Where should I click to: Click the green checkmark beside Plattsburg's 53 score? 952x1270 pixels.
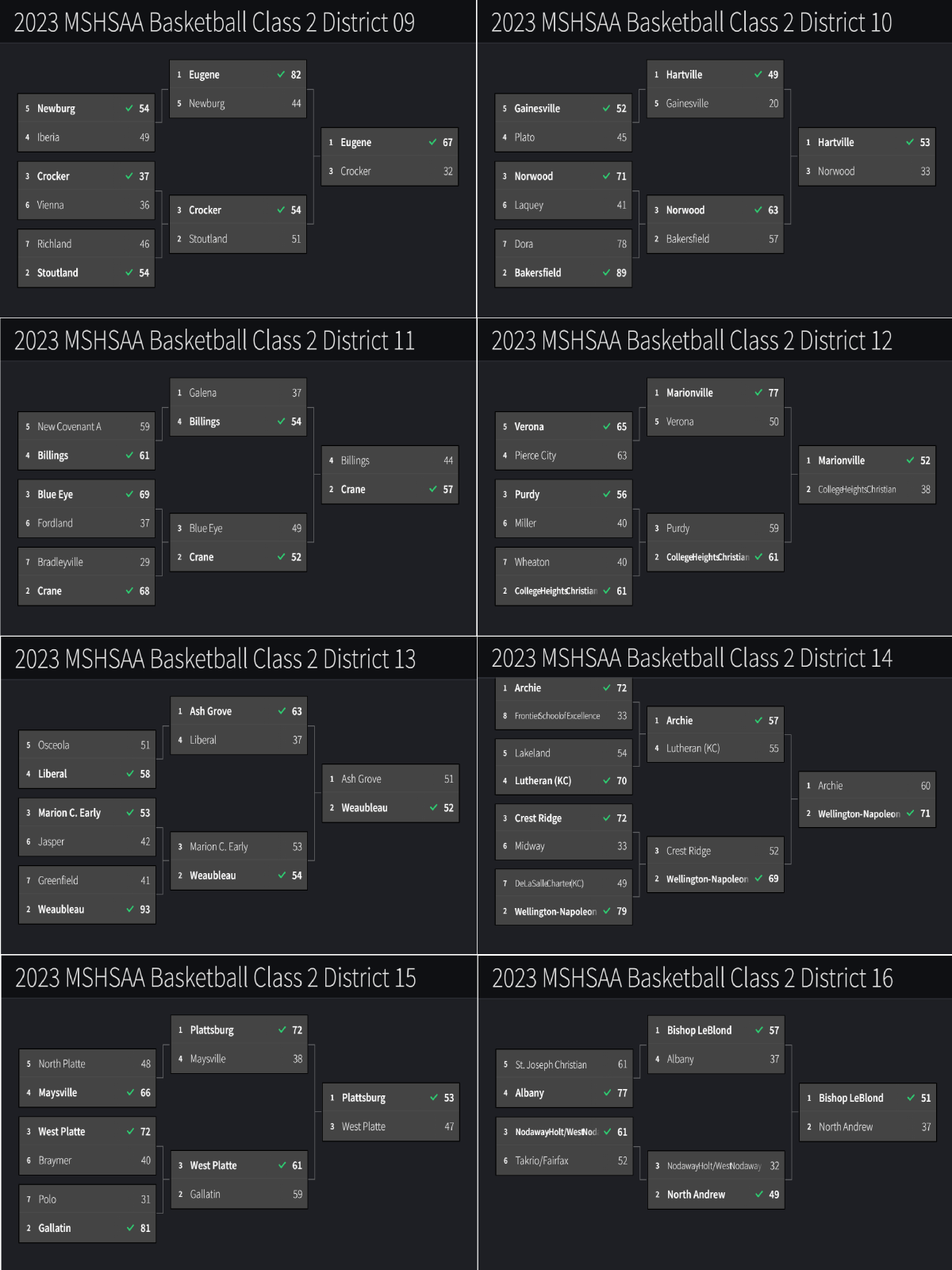click(434, 1098)
